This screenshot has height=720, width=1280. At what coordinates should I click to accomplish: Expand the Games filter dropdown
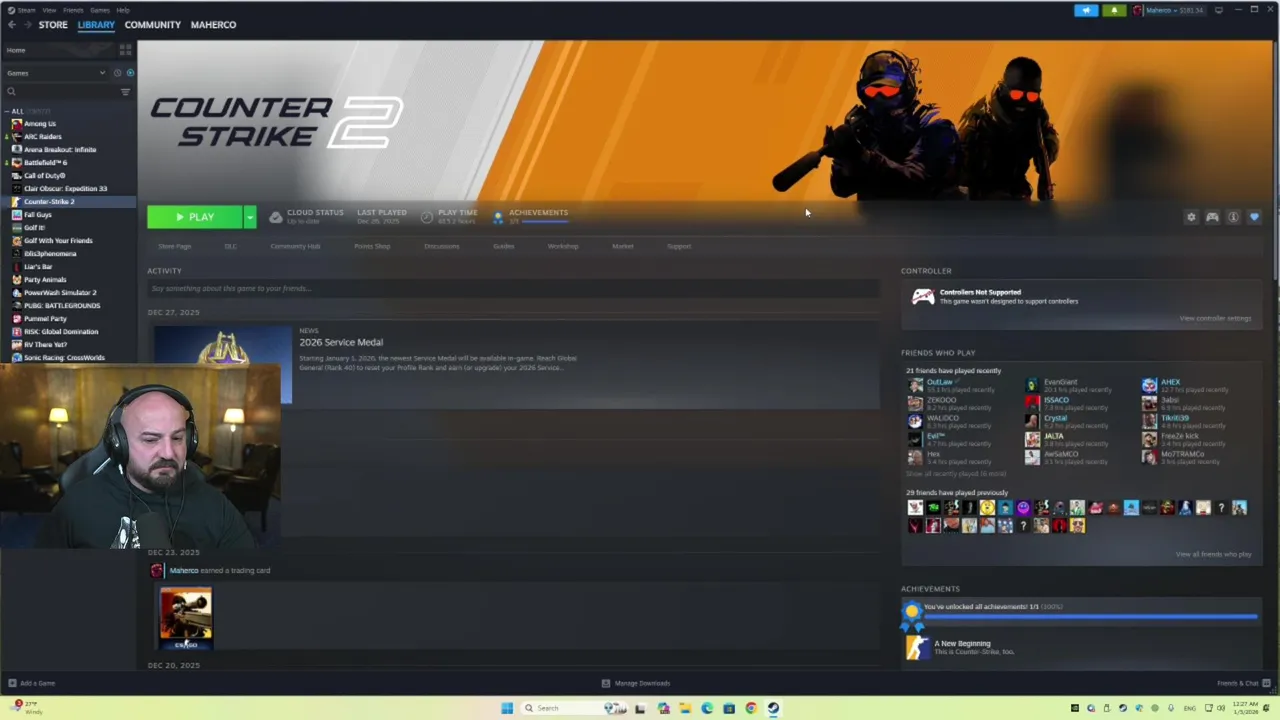click(x=55, y=73)
